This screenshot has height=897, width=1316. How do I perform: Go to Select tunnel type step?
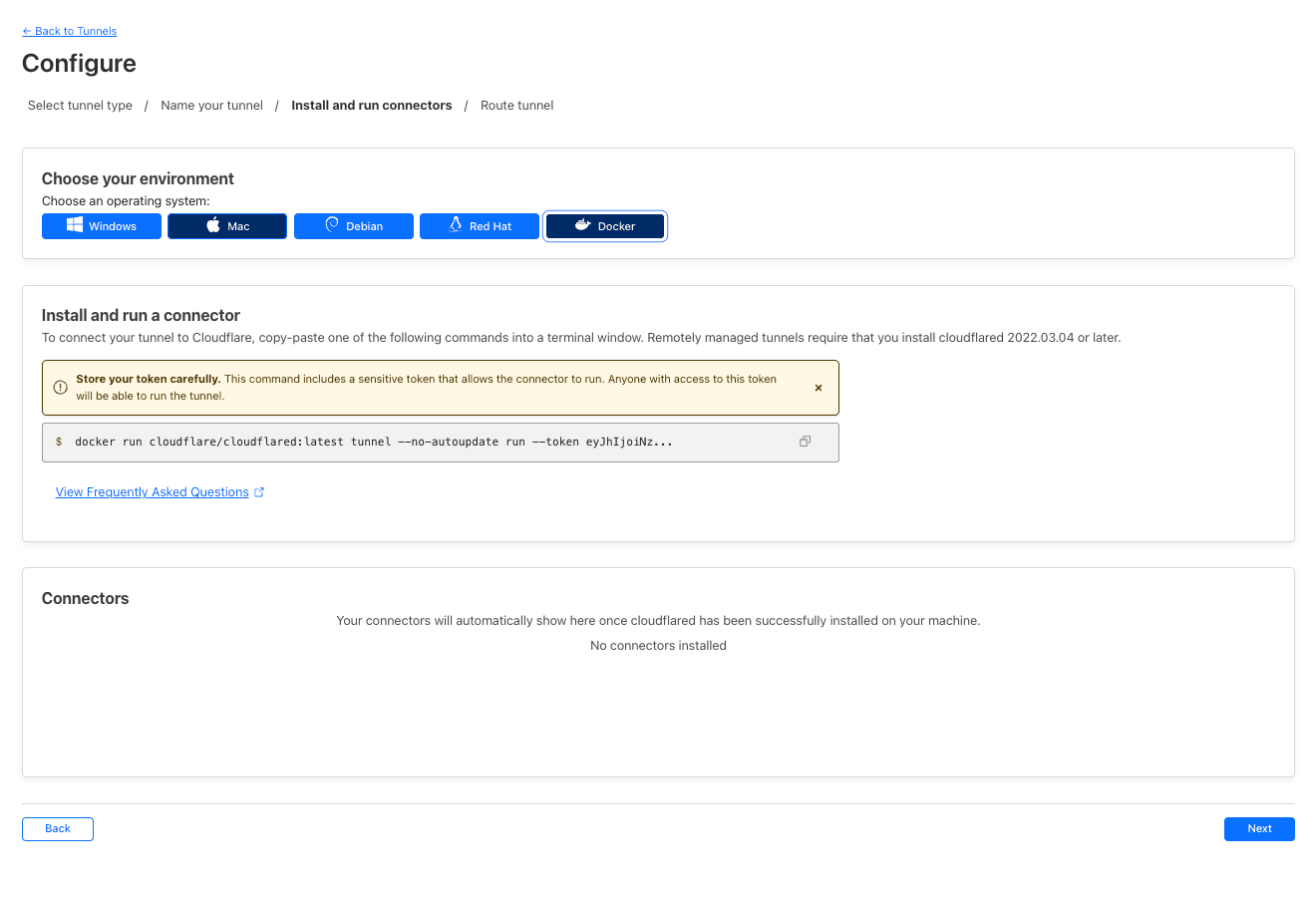[80, 106]
